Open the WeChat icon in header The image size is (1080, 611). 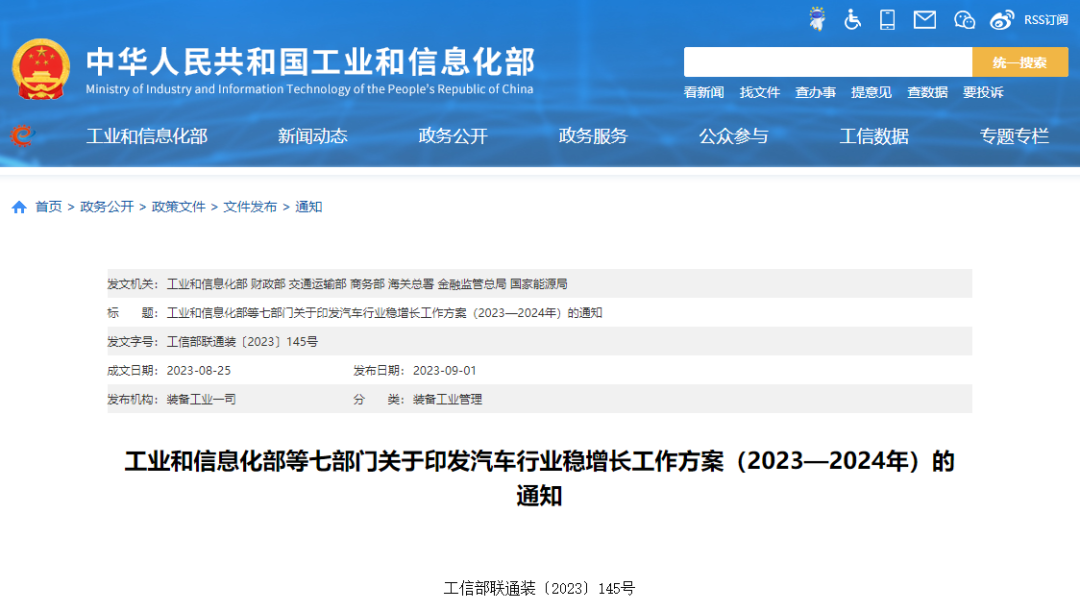click(x=964, y=20)
